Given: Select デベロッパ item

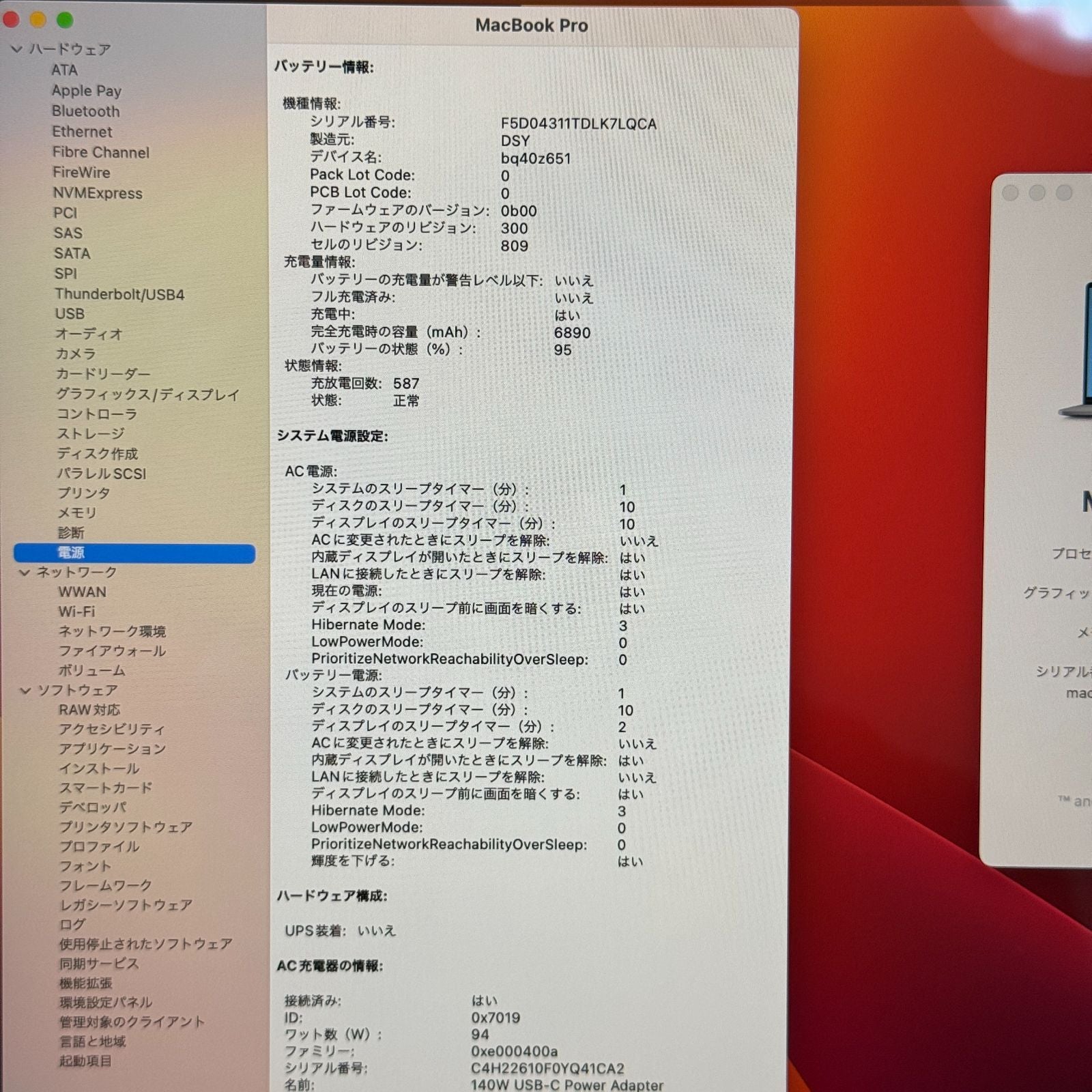Looking at the screenshot, I should (x=92, y=807).
